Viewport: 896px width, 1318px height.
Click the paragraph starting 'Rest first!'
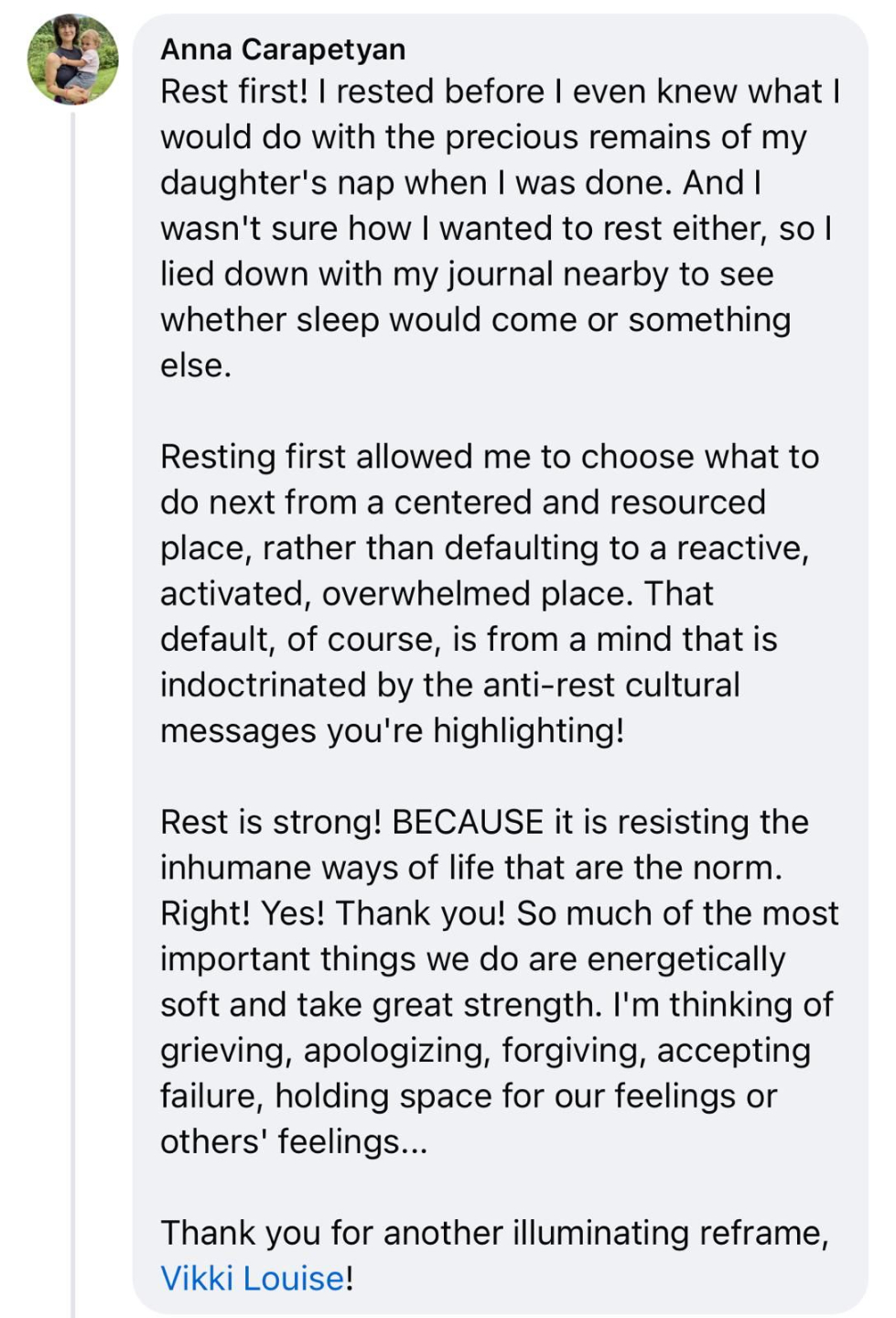click(500, 228)
